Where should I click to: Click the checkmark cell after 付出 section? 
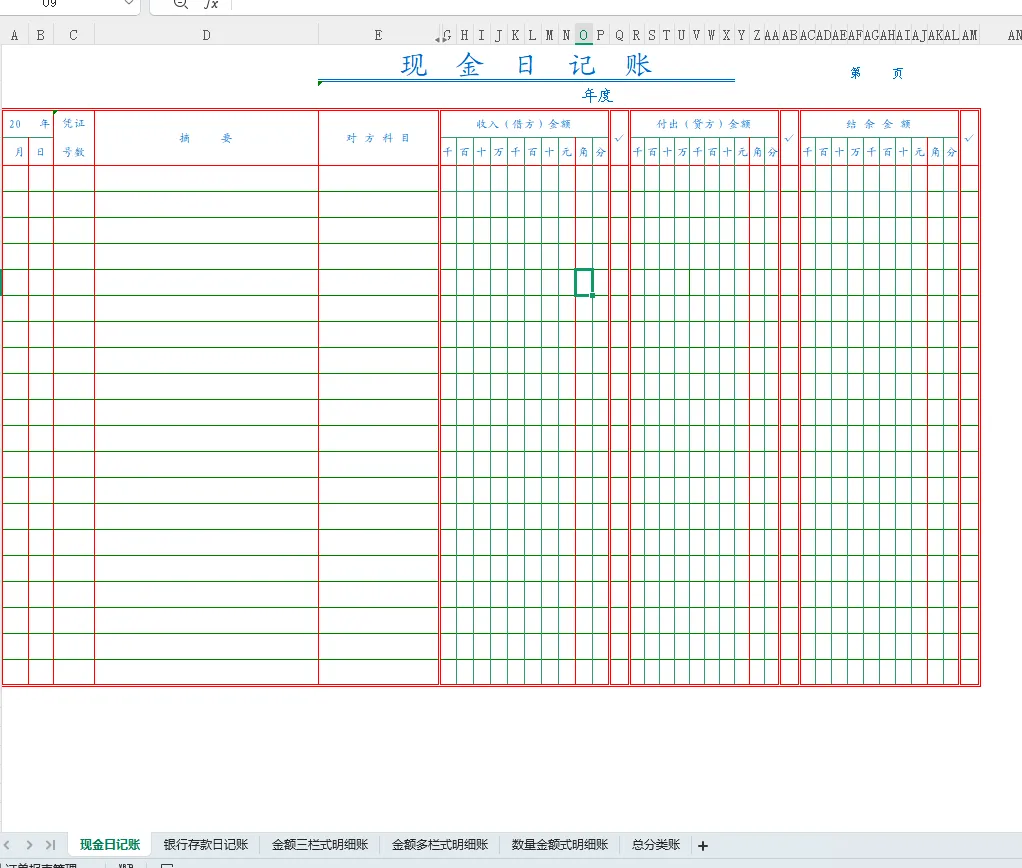point(789,138)
